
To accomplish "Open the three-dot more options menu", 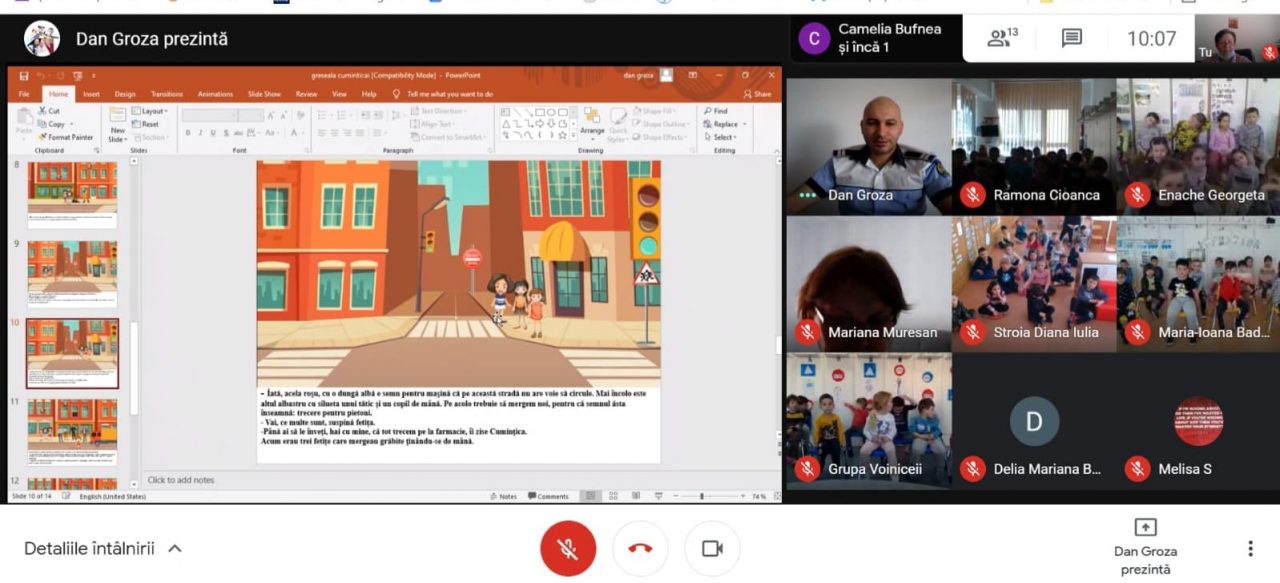I will click(x=1250, y=548).
